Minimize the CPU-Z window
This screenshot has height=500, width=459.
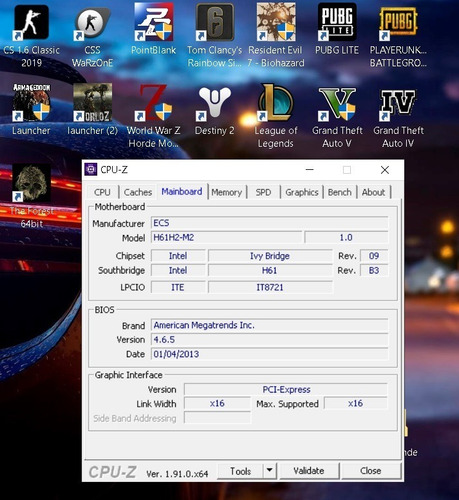(x=310, y=170)
